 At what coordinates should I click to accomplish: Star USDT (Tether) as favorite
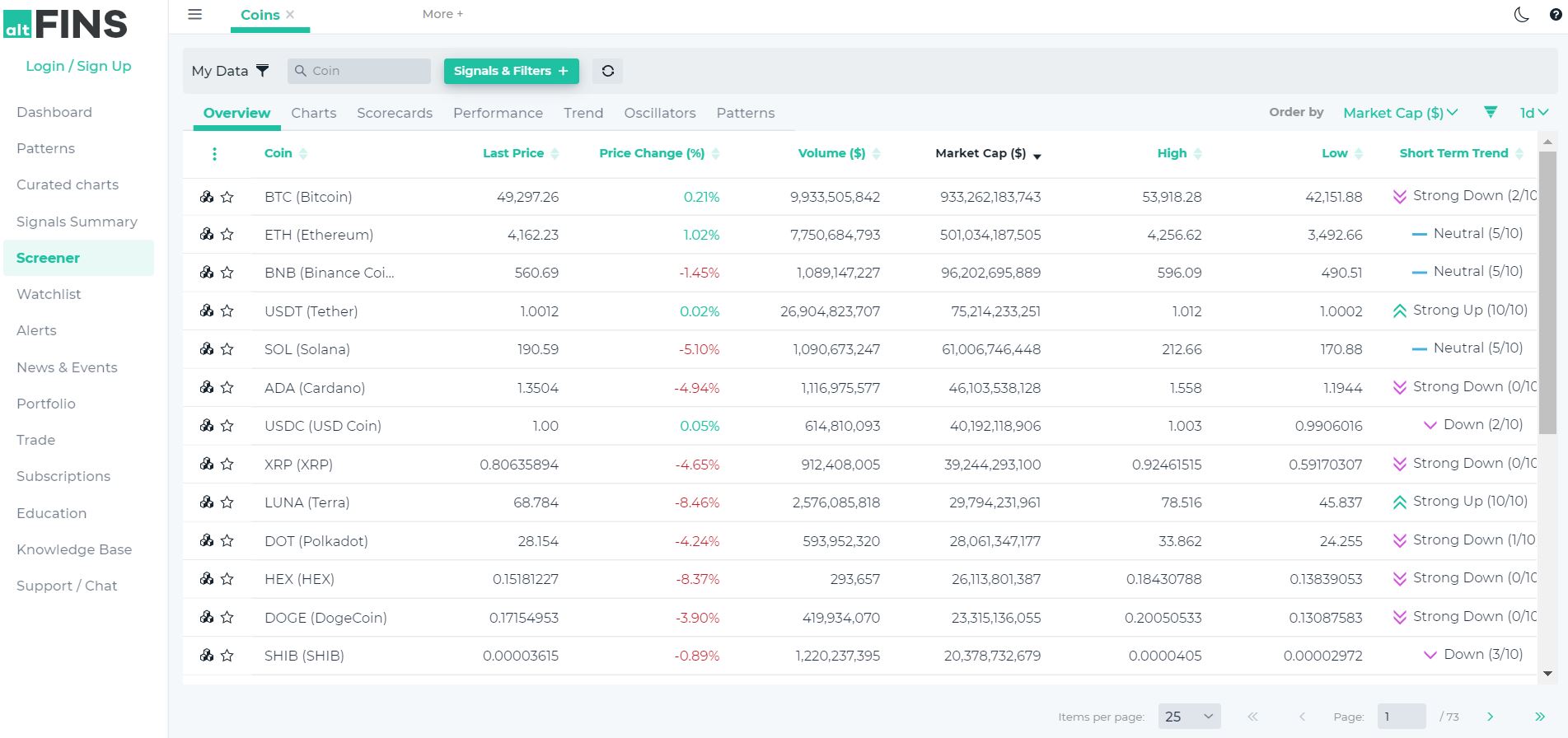[227, 311]
